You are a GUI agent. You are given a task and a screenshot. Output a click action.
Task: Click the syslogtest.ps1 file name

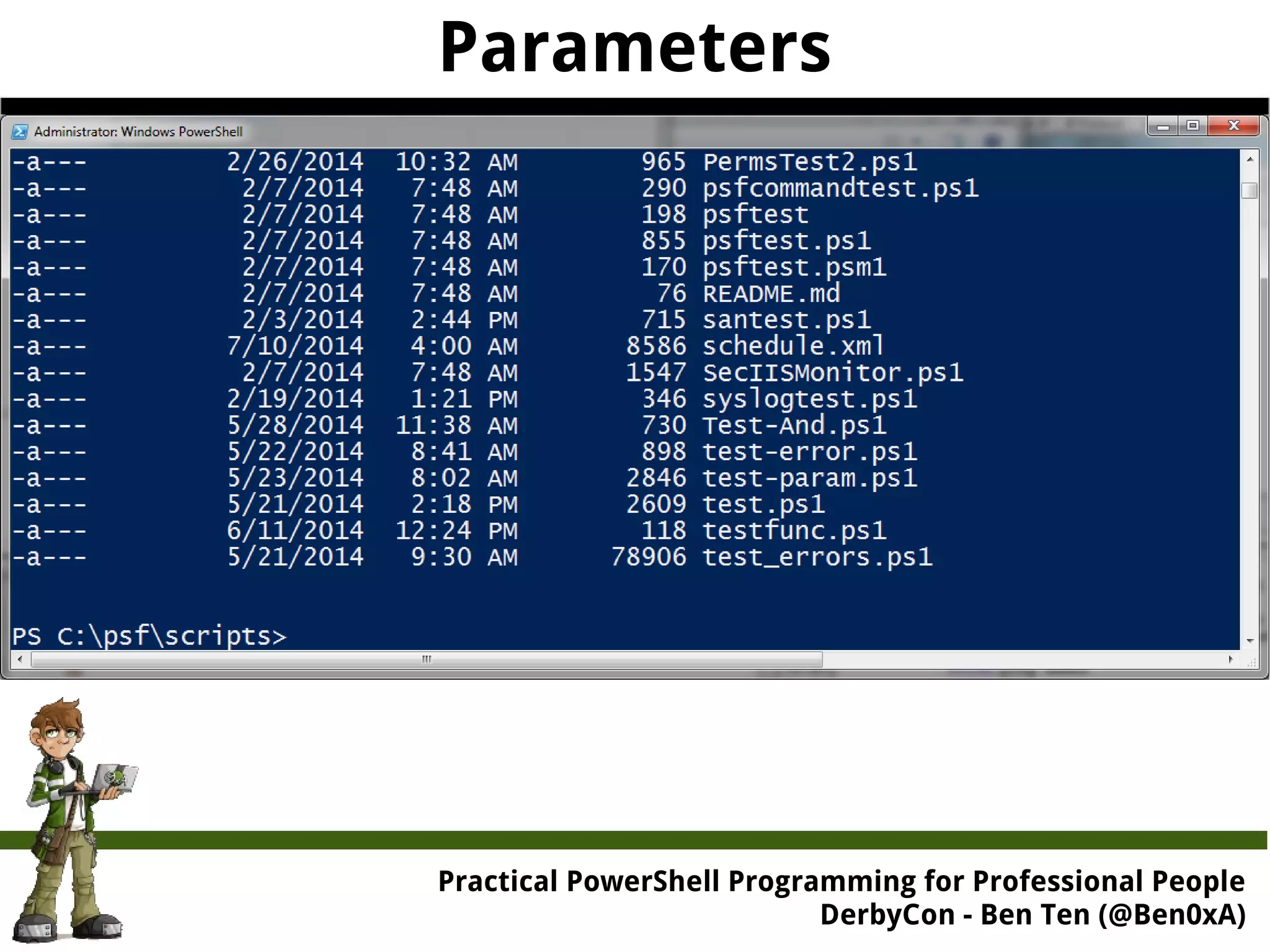[810, 399]
